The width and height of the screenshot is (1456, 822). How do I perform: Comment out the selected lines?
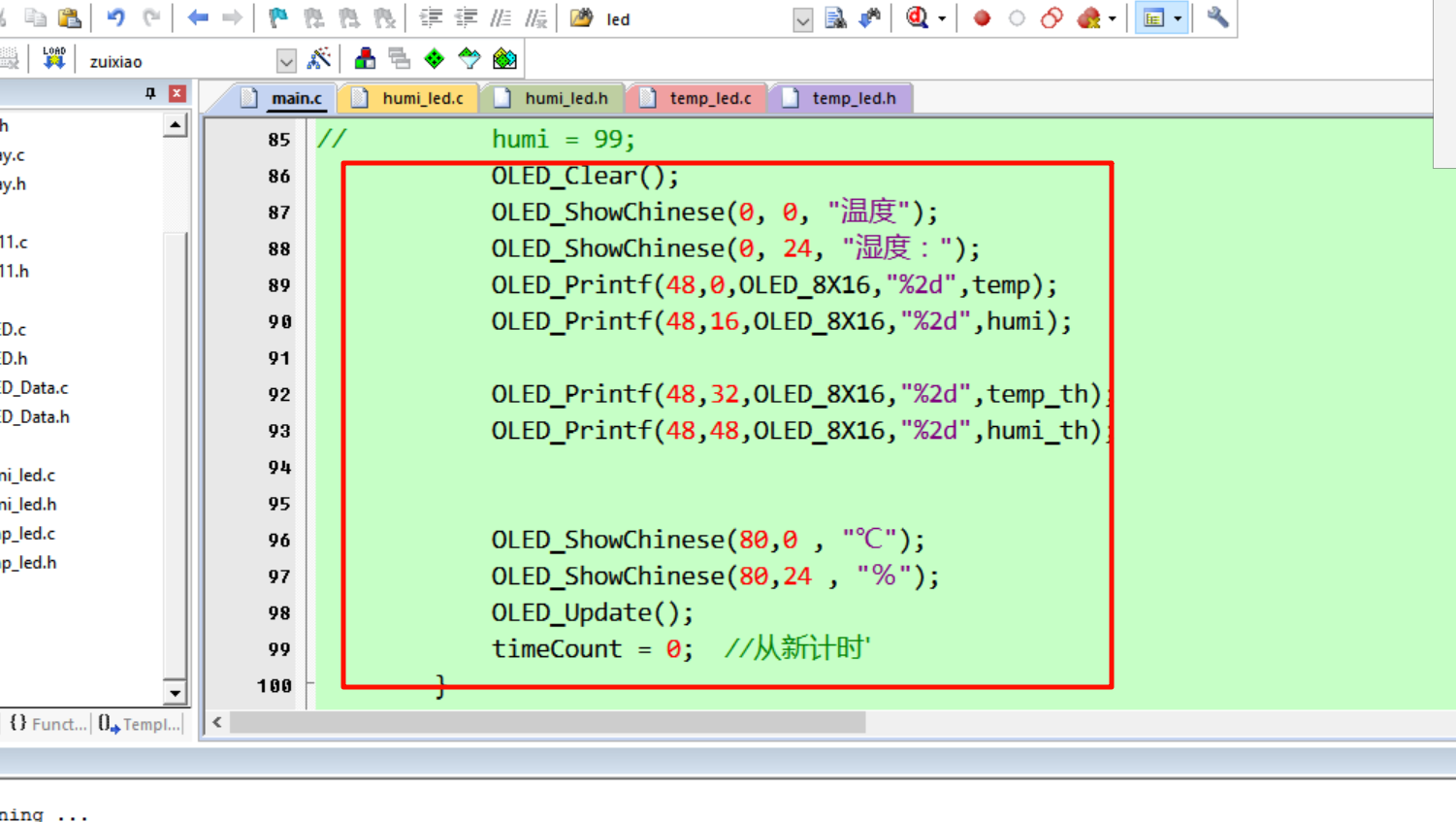tap(501, 17)
